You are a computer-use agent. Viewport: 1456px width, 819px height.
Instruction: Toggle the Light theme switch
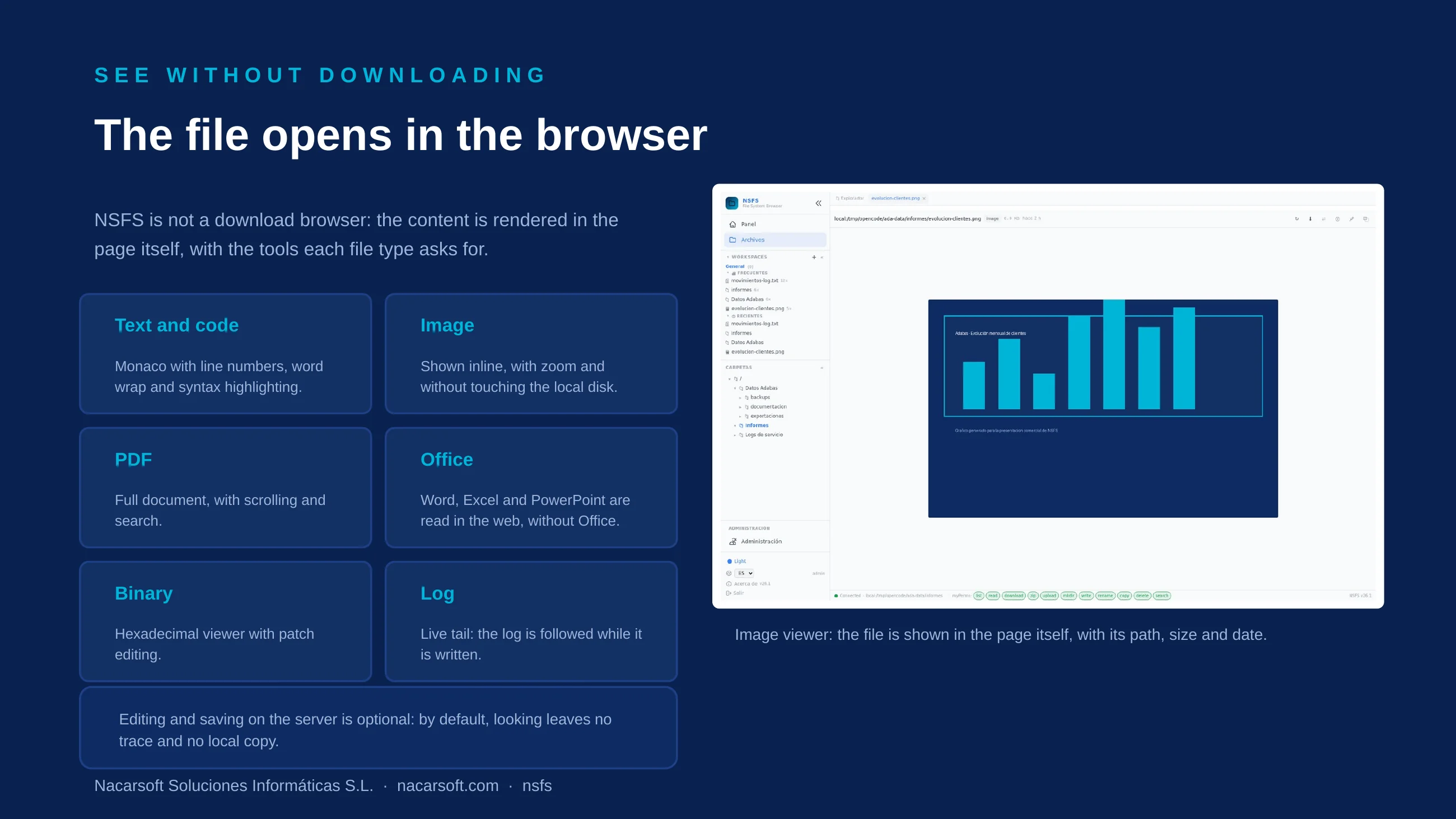pyautogui.click(x=736, y=561)
